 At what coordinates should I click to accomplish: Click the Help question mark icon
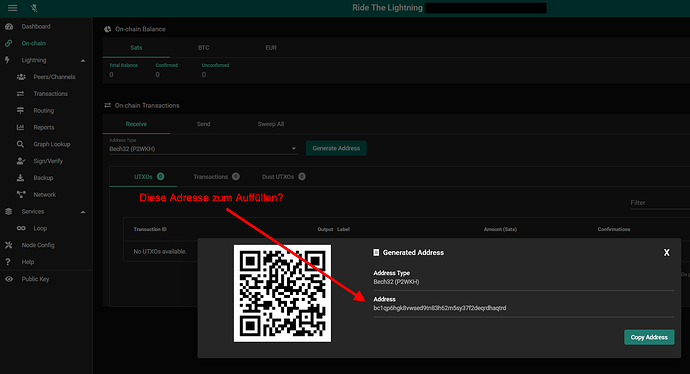[7, 262]
